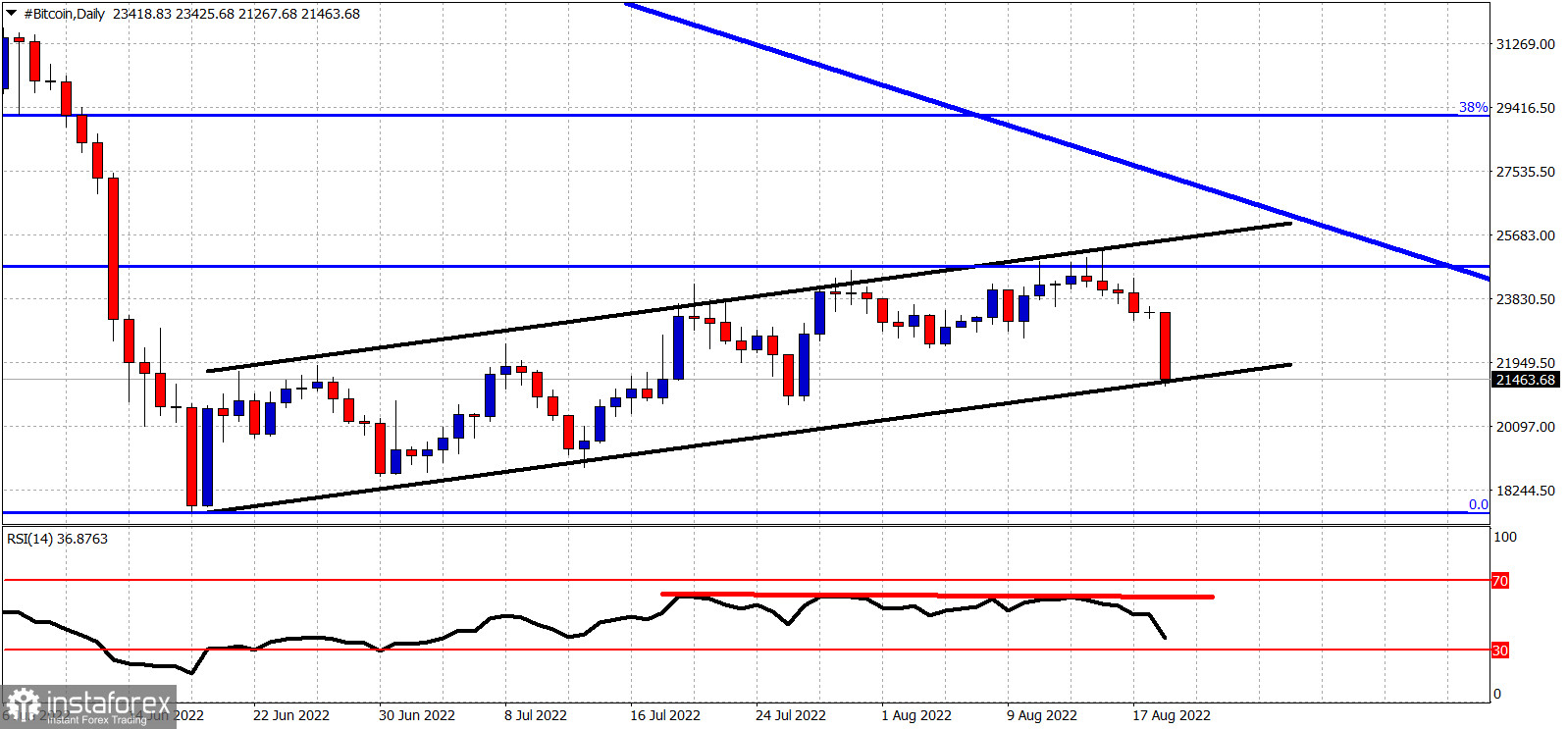
Task: Click the 21949.50 price axis label
Action: point(1525,363)
